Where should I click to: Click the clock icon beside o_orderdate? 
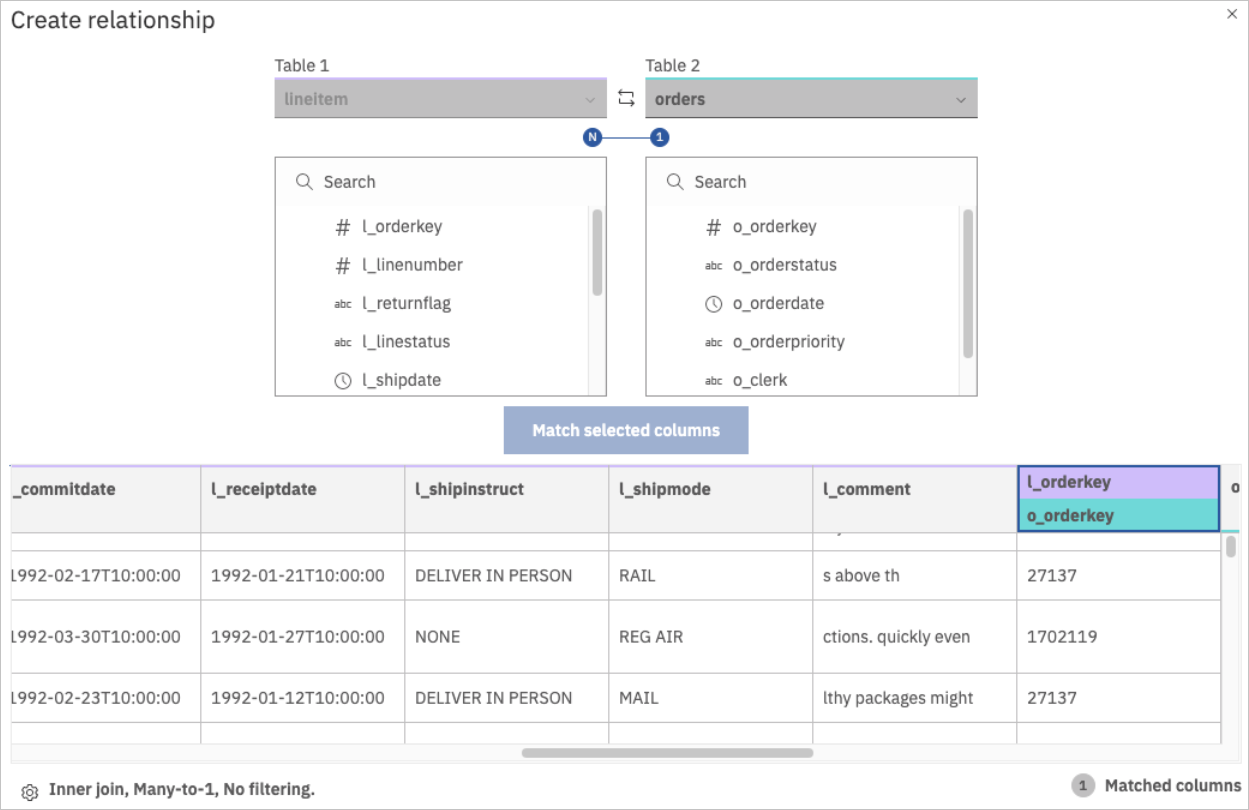713,304
